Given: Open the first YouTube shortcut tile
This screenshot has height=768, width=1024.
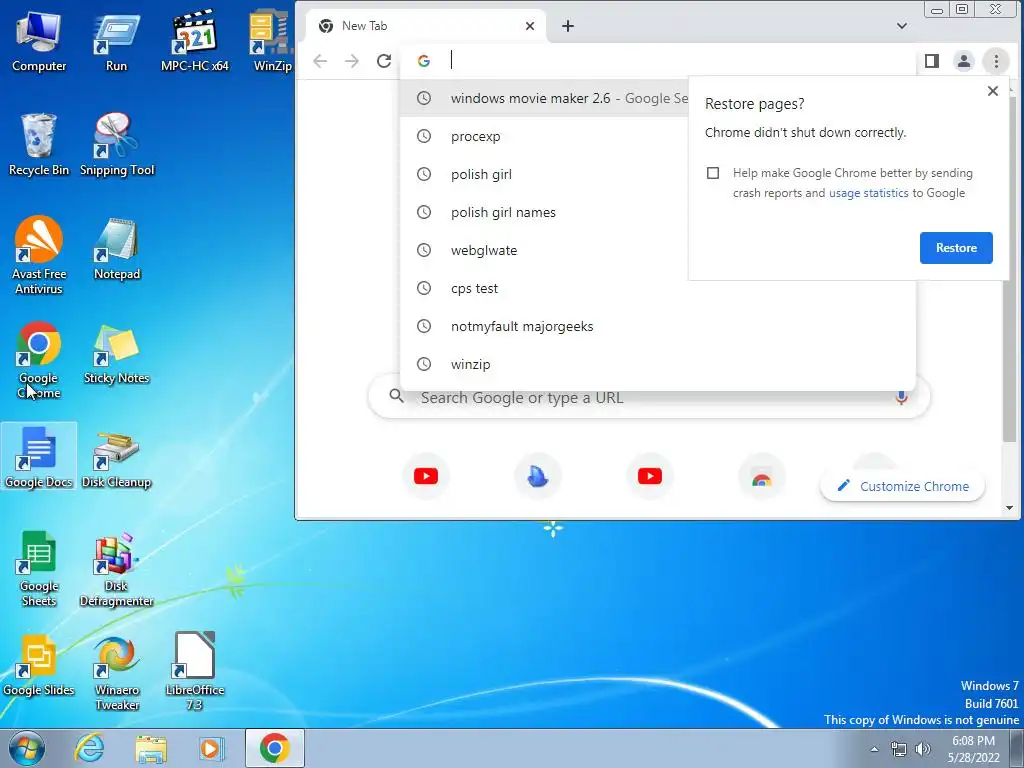Looking at the screenshot, I should pyautogui.click(x=426, y=476).
